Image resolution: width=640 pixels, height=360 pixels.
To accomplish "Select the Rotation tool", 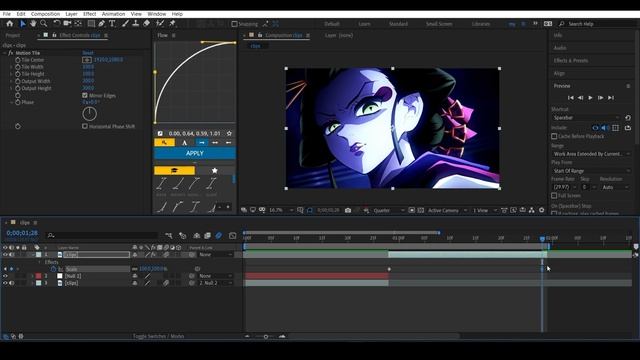I will (57, 24).
